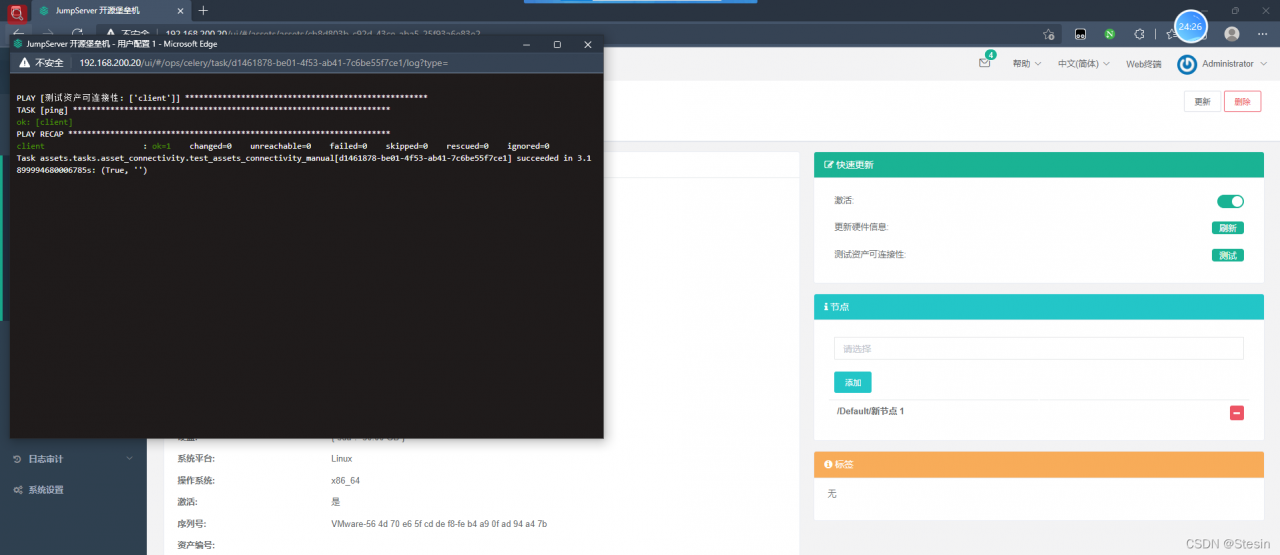Open the mail notifications envelope icon

(984, 63)
